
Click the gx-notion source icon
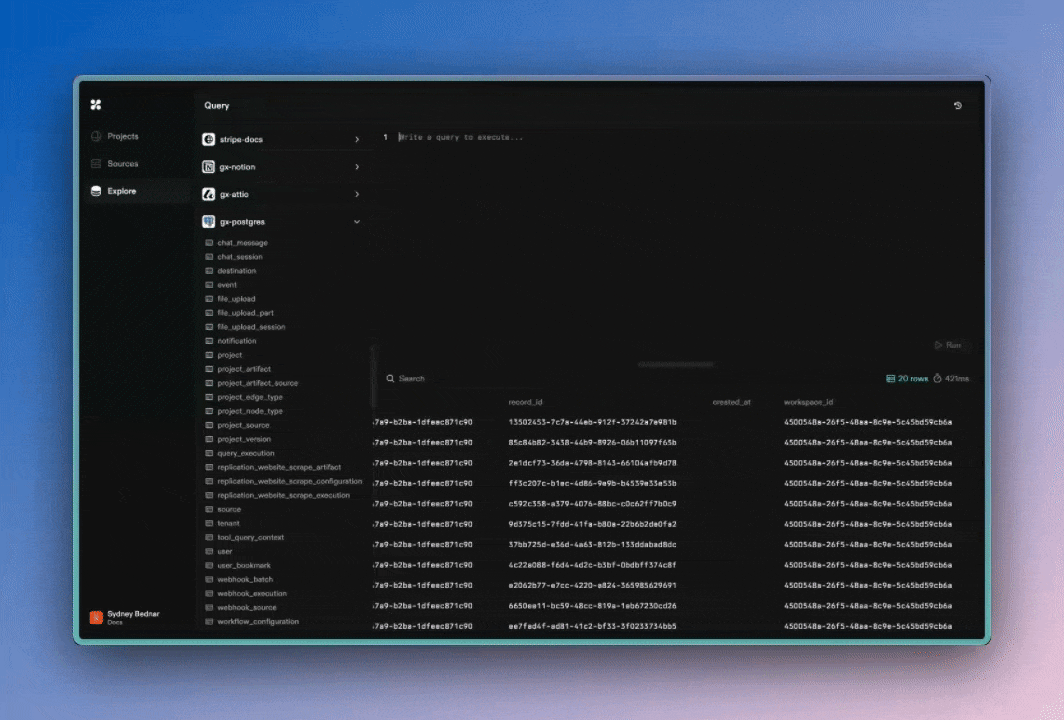(208, 167)
